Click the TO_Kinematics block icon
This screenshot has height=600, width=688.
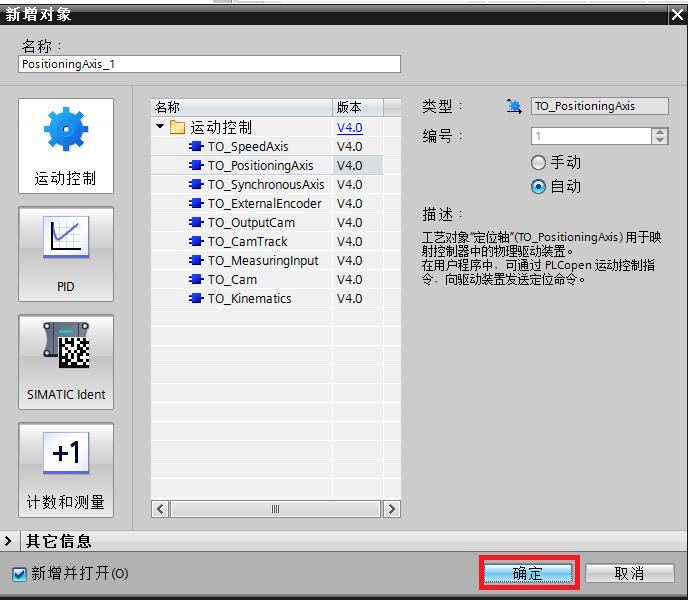(196, 298)
